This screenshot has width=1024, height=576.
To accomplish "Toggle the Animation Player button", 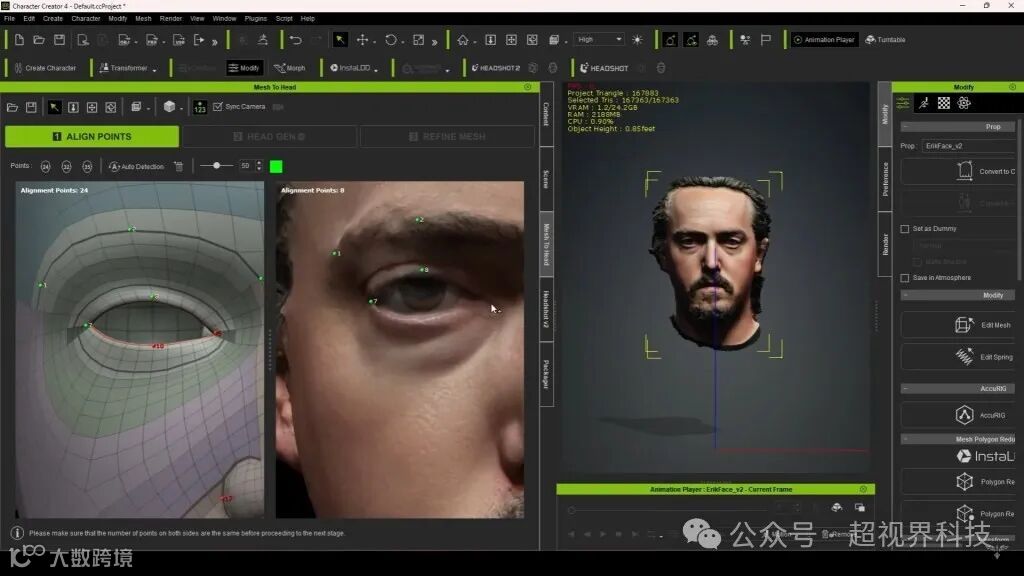I will point(824,40).
